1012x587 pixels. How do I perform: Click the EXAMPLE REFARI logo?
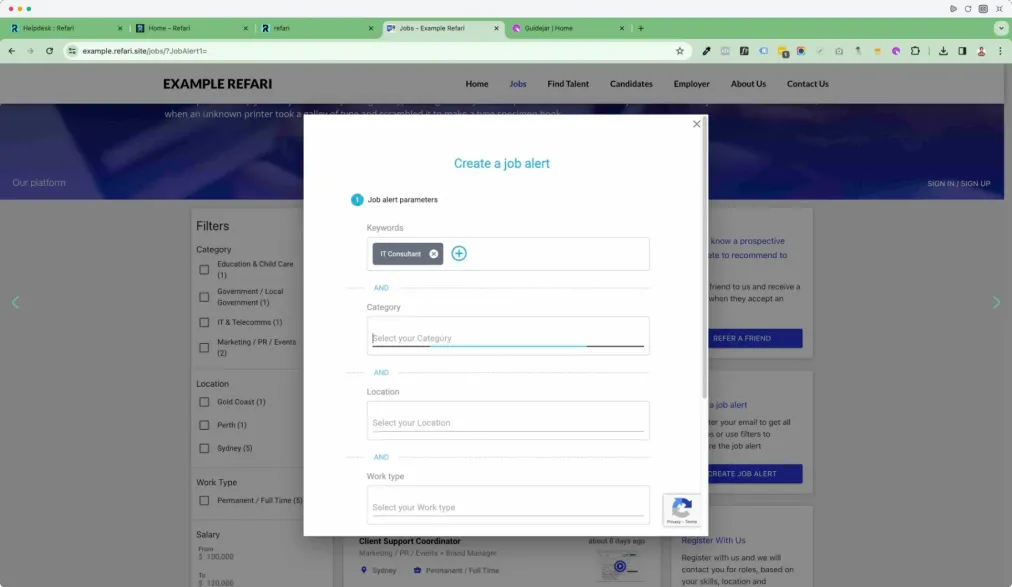(218, 84)
